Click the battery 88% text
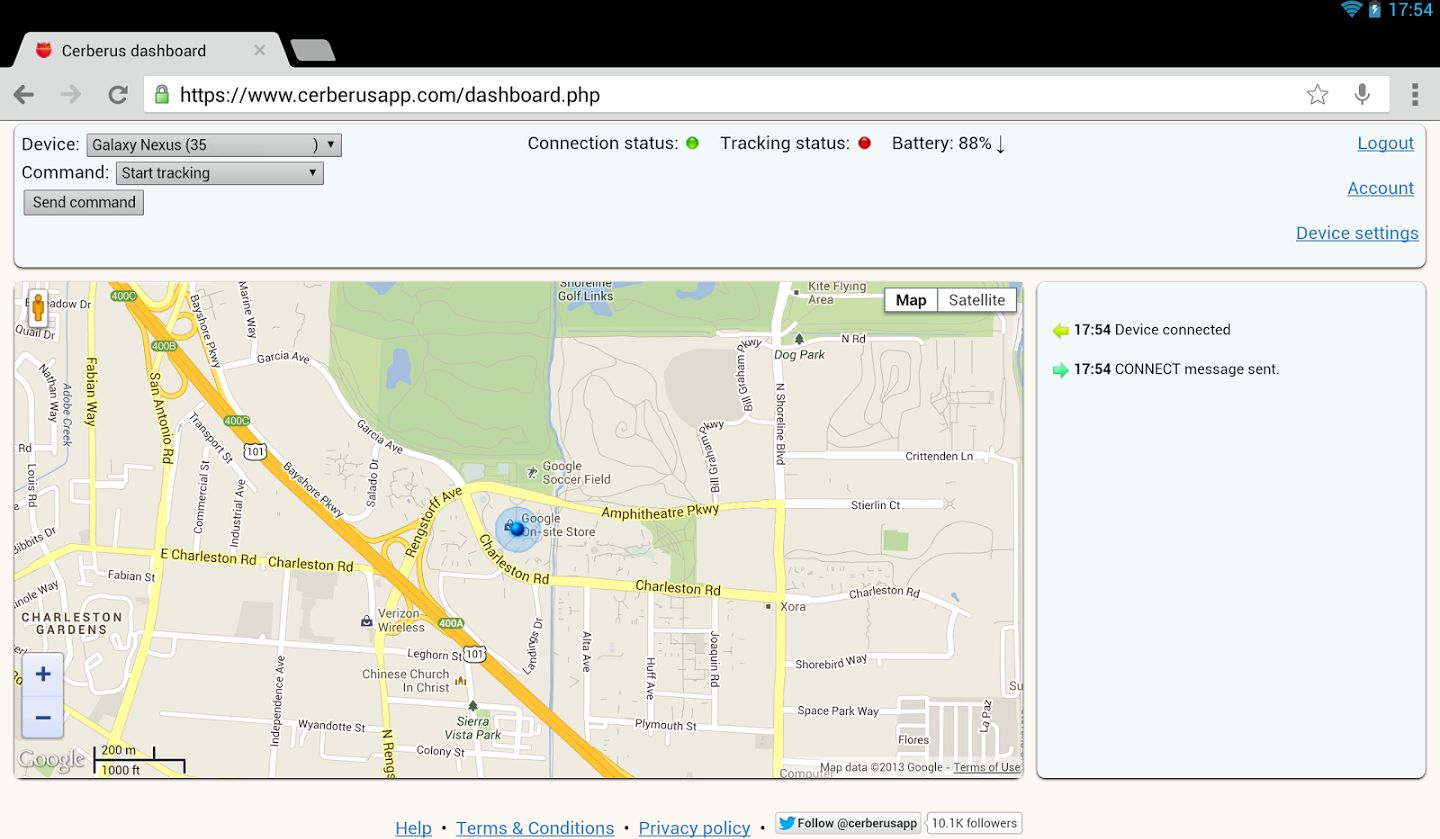The image size is (1440, 839). [x=942, y=143]
